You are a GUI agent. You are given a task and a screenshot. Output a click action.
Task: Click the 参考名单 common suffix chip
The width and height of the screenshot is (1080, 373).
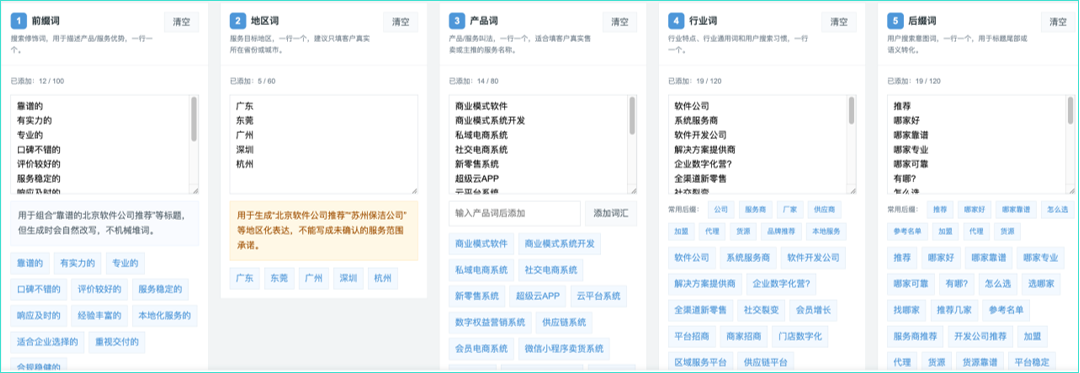(908, 231)
